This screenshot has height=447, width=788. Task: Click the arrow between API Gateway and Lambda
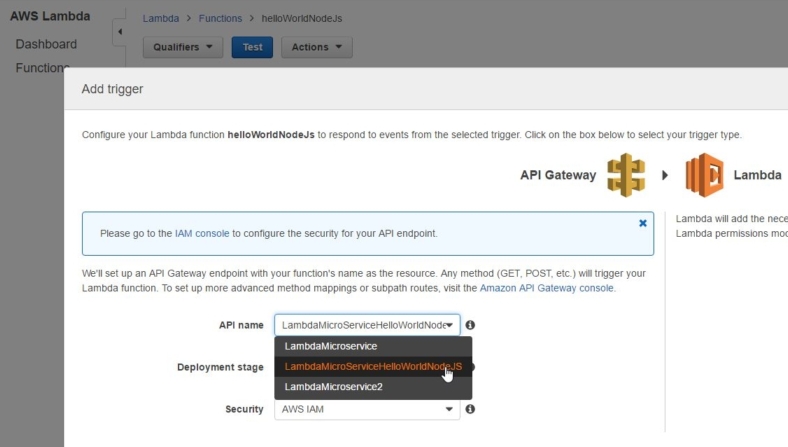[665, 175]
